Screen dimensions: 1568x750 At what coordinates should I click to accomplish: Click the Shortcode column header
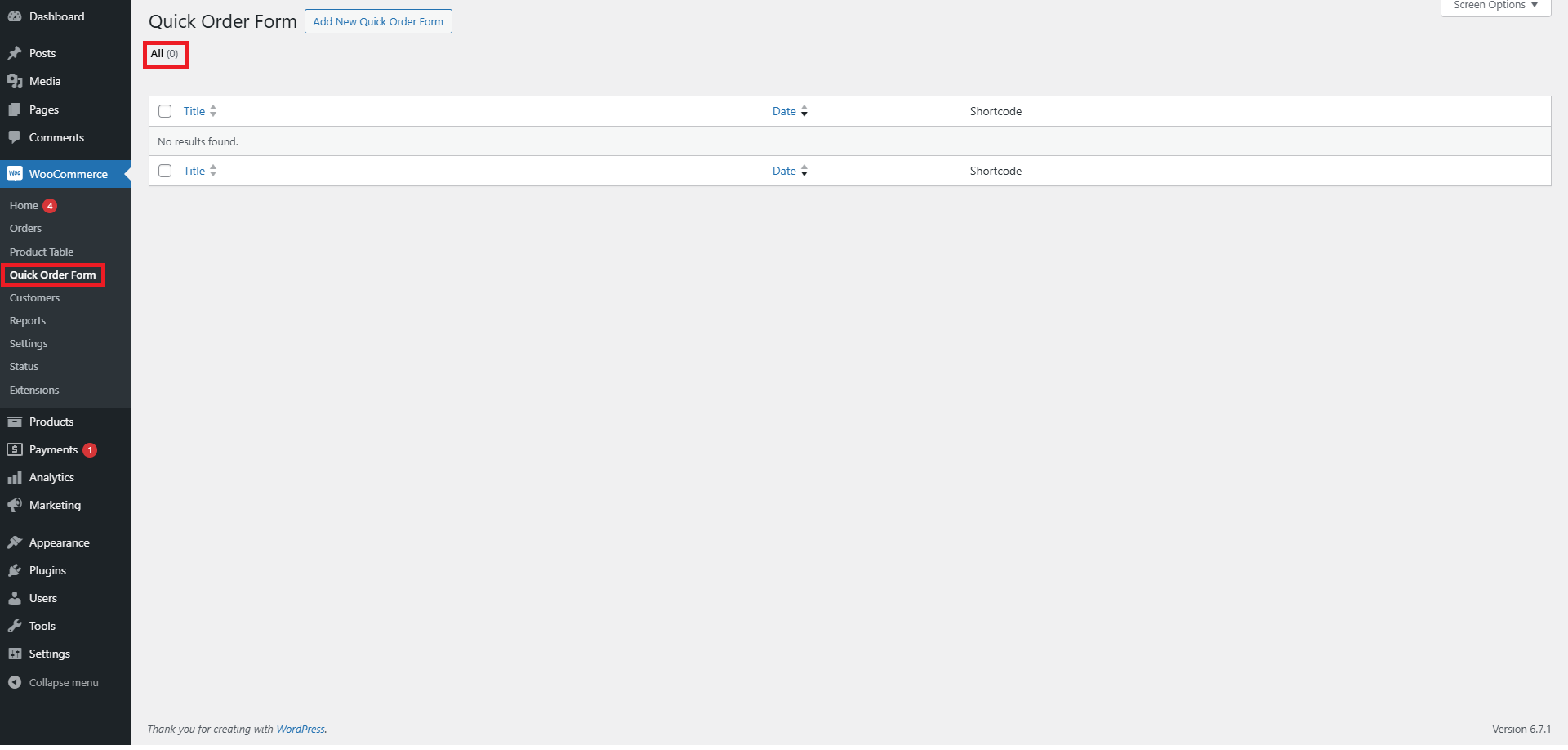click(x=996, y=111)
